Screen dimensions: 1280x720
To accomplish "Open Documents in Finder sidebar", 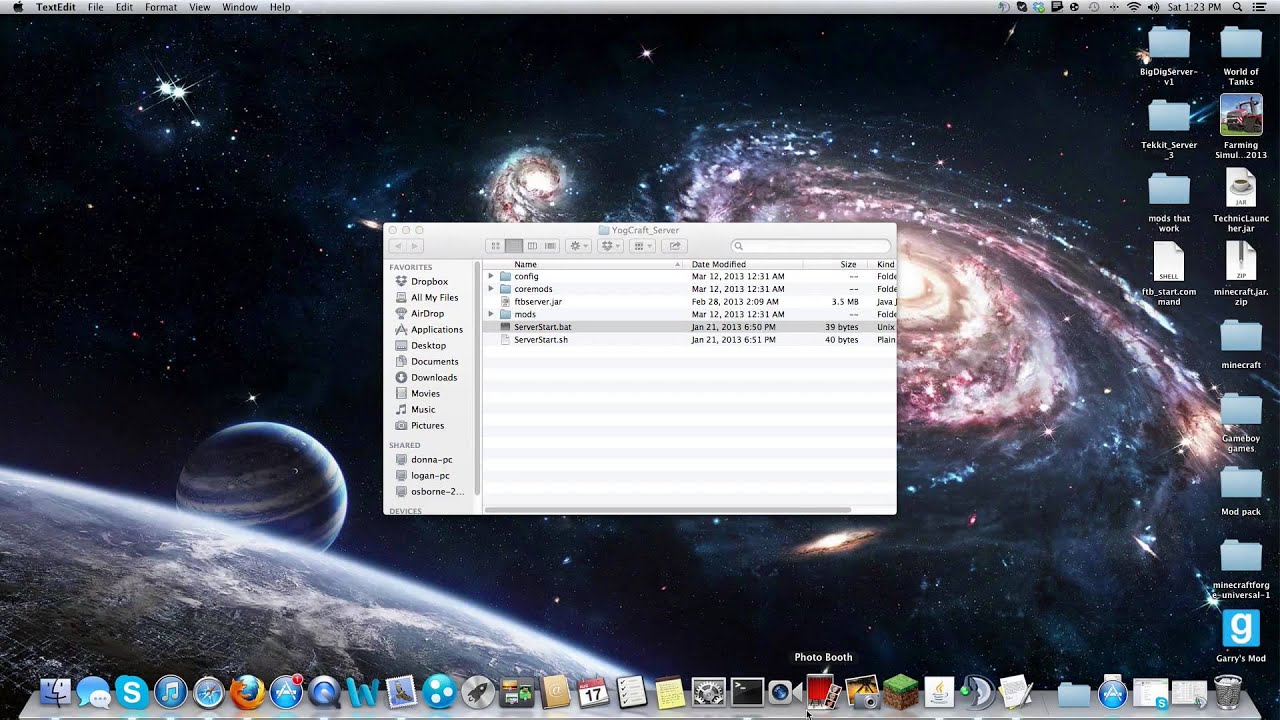I will click(x=434, y=362).
